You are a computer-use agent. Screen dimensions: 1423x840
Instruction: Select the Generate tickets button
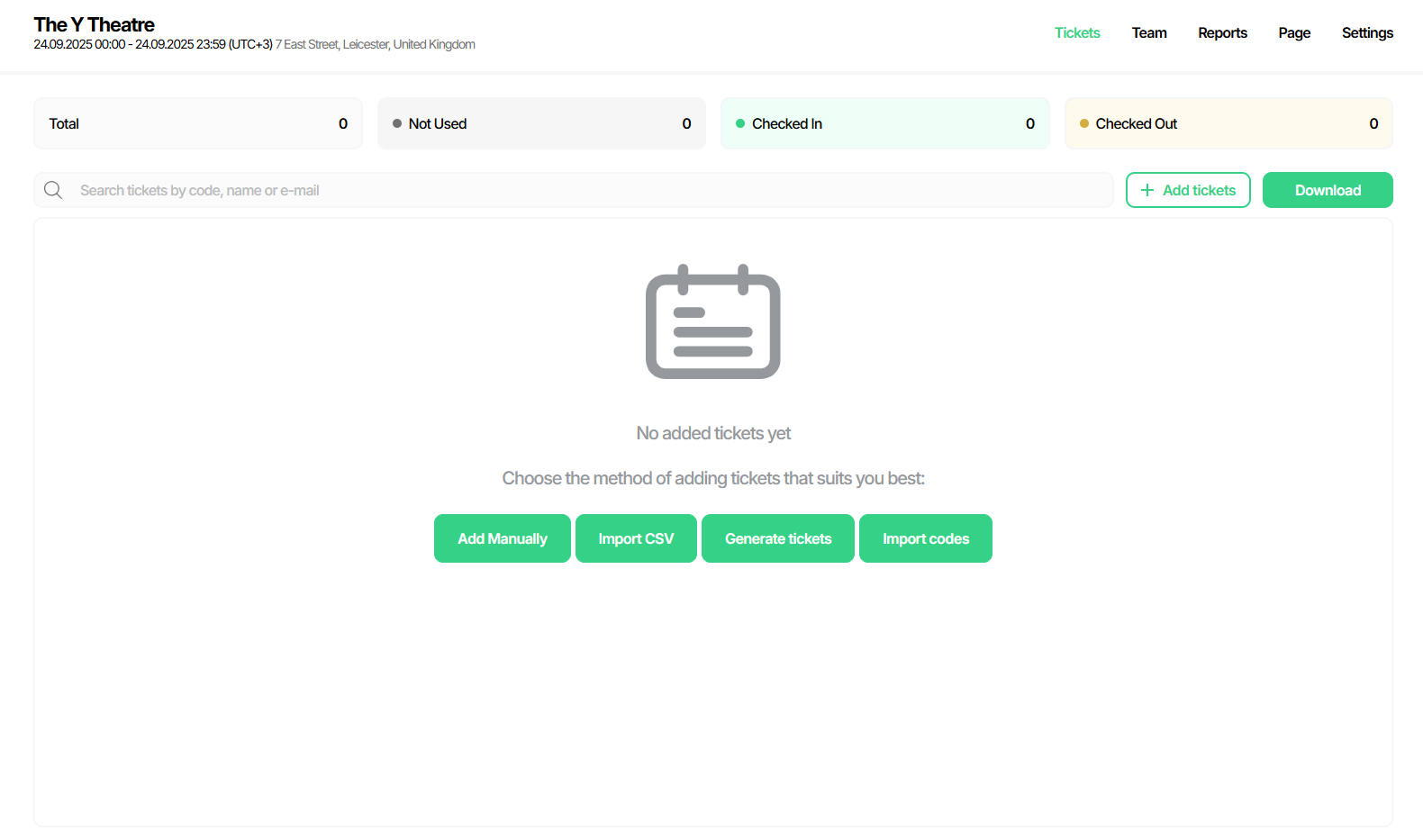pos(778,538)
